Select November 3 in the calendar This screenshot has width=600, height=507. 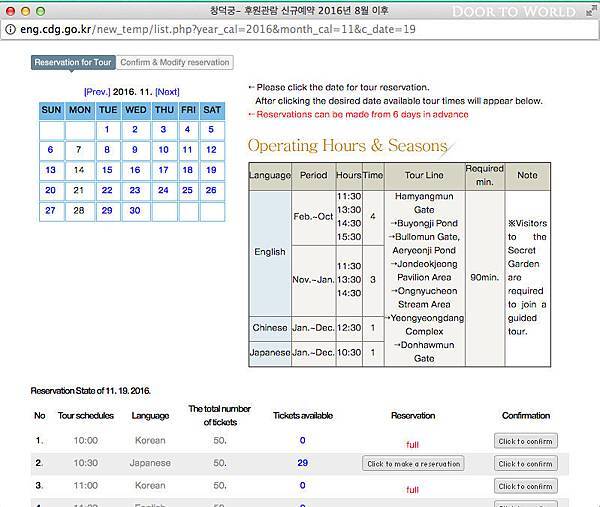163,129
